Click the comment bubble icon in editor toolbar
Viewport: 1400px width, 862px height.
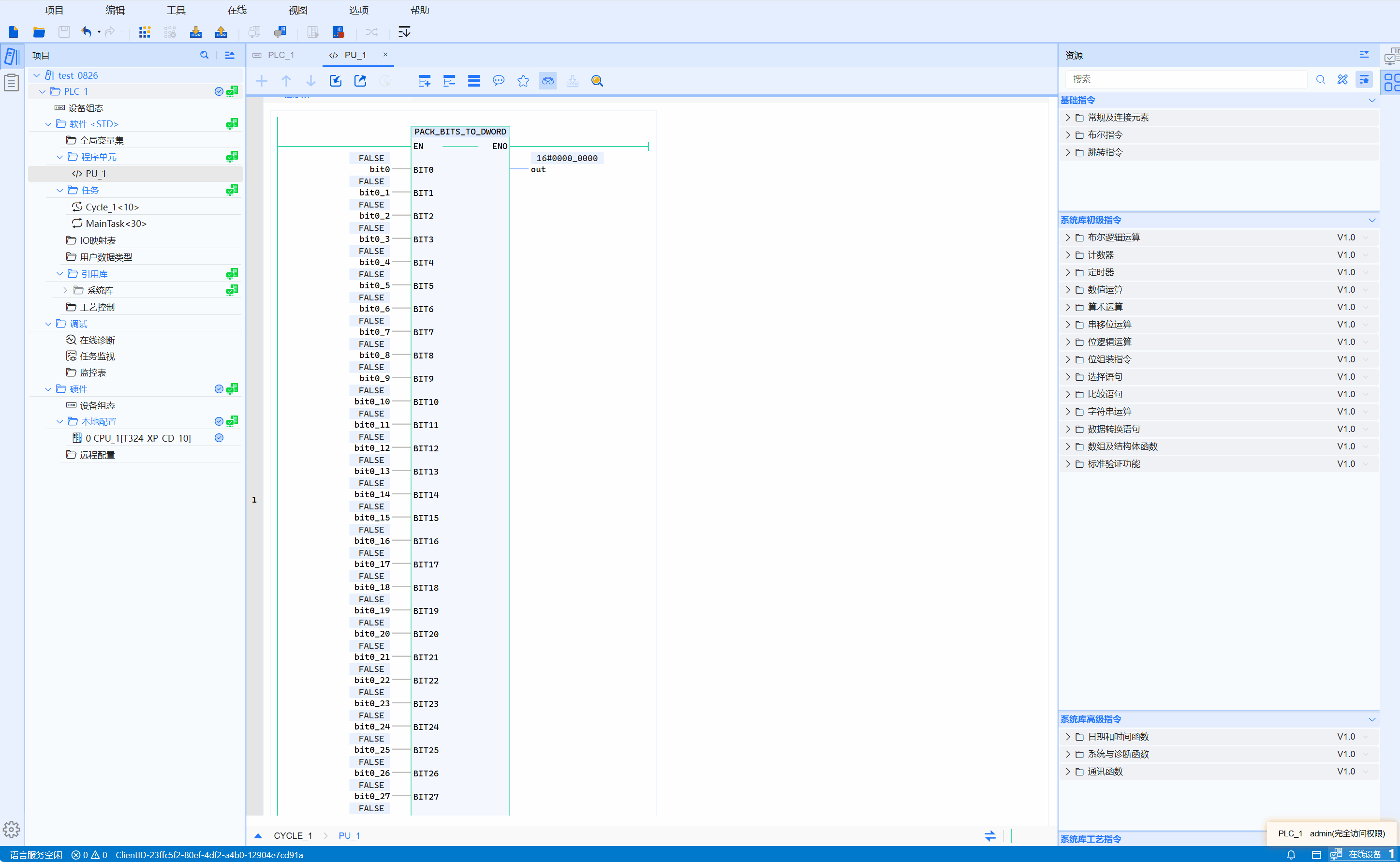pyautogui.click(x=499, y=81)
